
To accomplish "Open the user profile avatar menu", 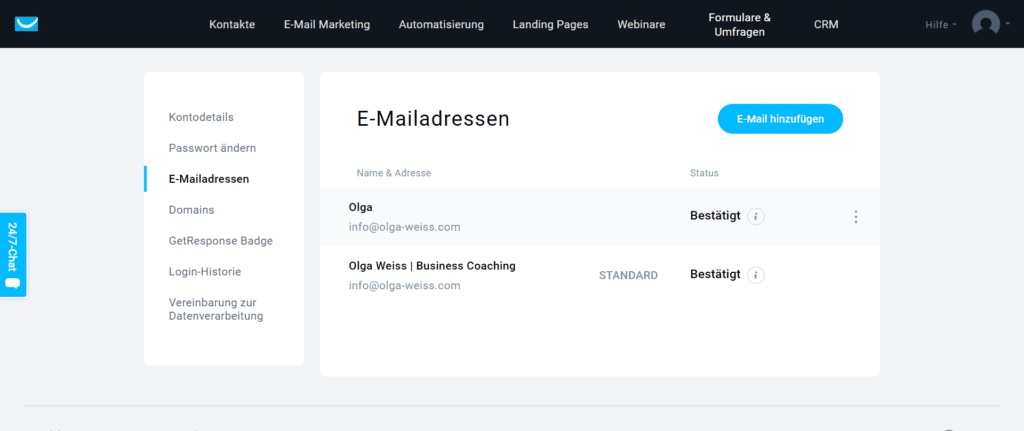I will [x=986, y=23].
